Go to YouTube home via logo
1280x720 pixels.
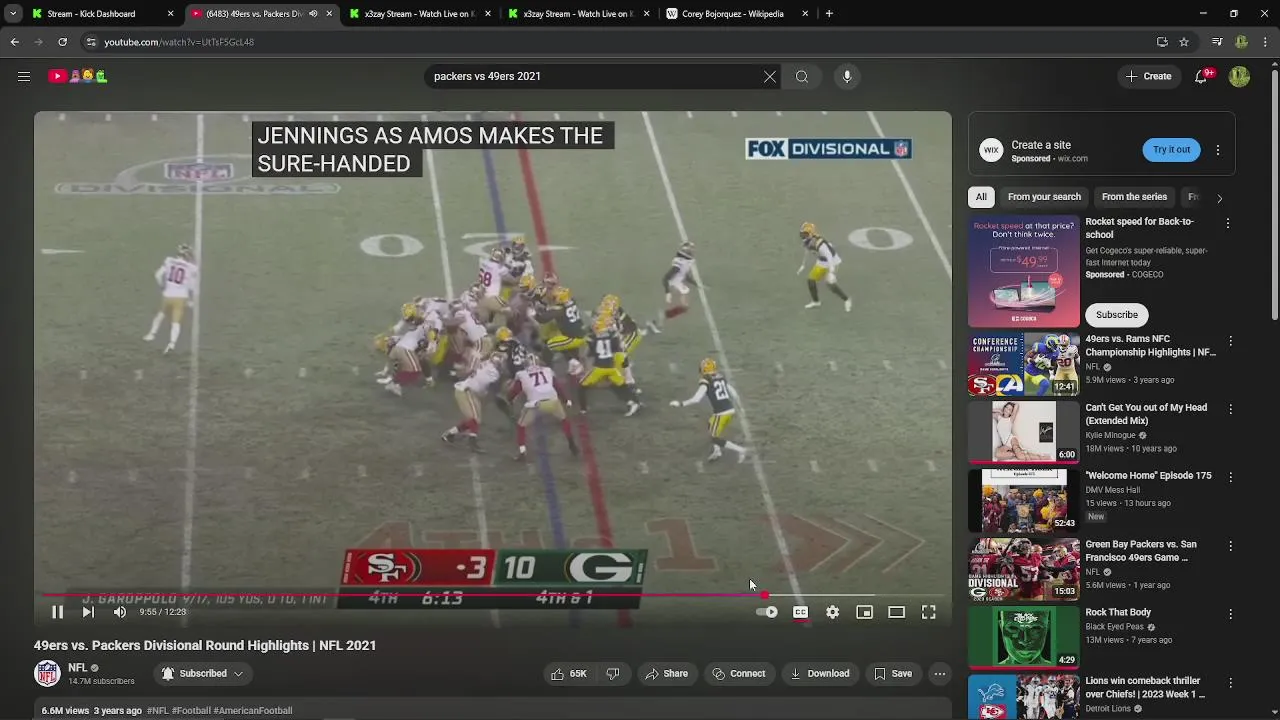[x=78, y=76]
